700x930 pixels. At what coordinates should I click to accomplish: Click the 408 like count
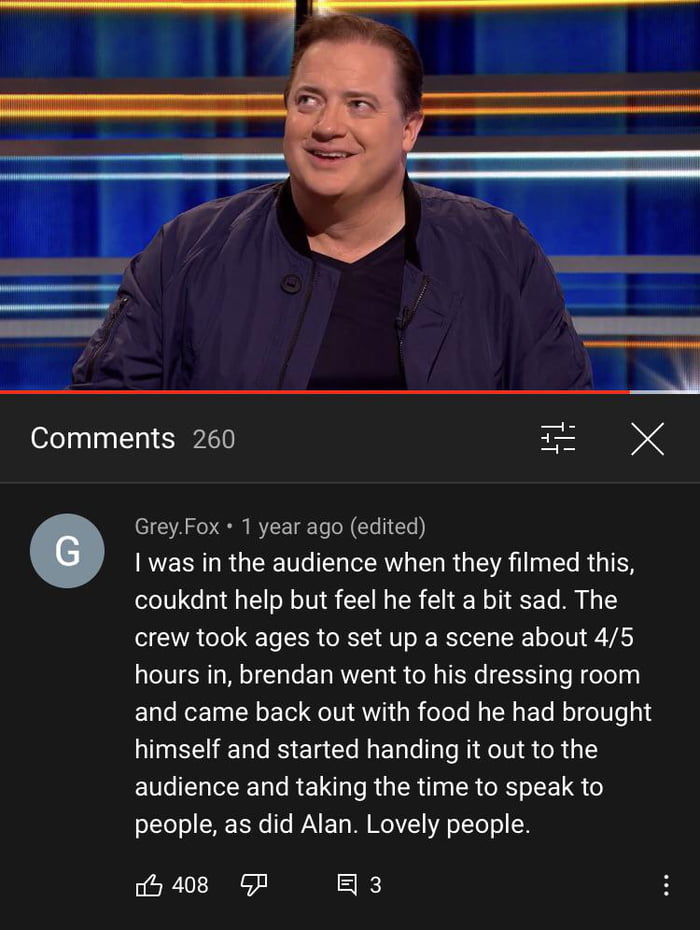[x=190, y=886]
